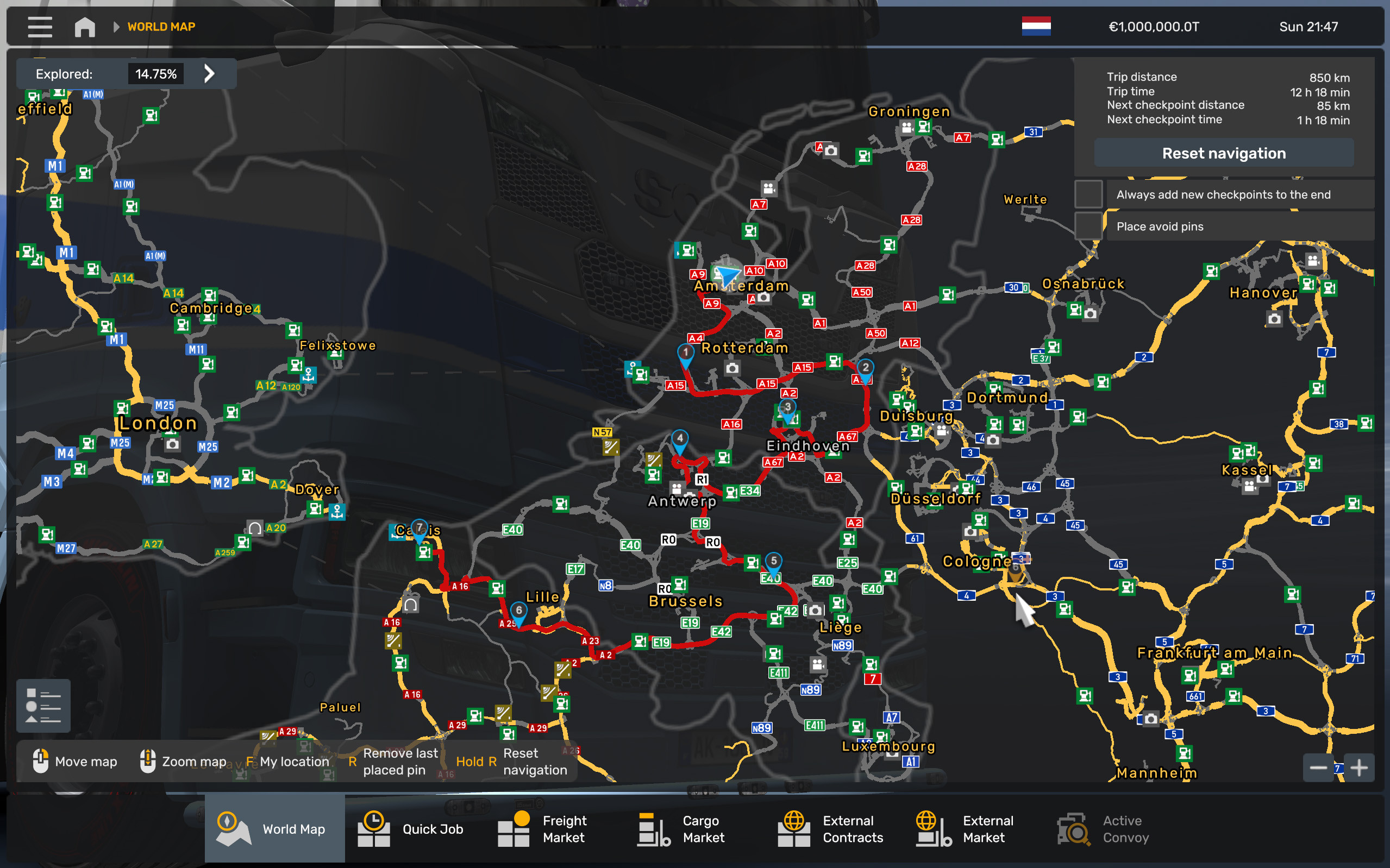Switch to the World Map tab
The height and width of the screenshot is (868, 1390).
(x=274, y=829)
